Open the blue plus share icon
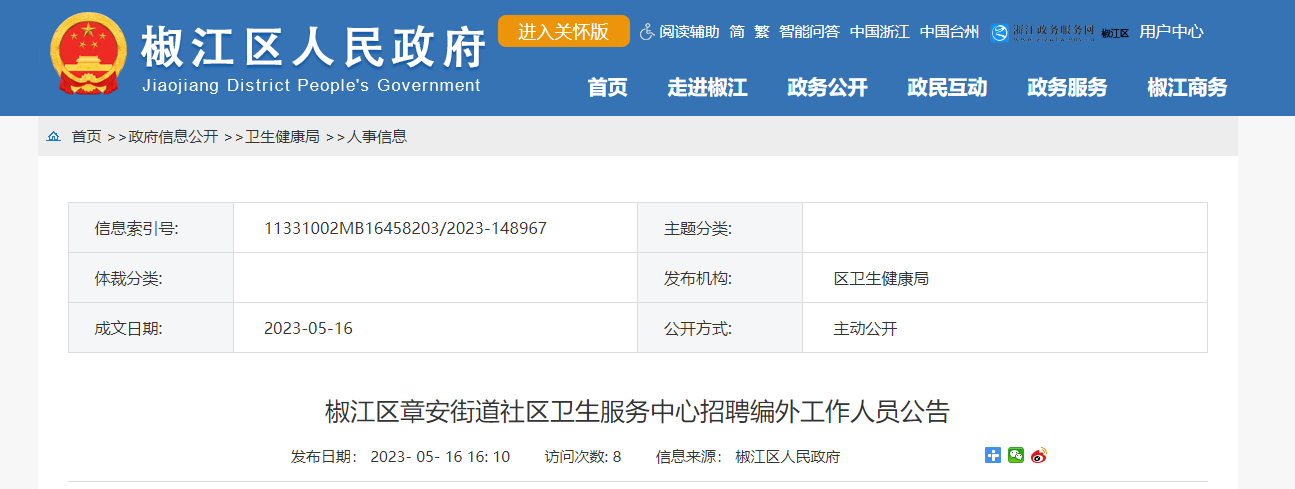Viewport: 1295px width, 489px height. (x=993, y=456)
